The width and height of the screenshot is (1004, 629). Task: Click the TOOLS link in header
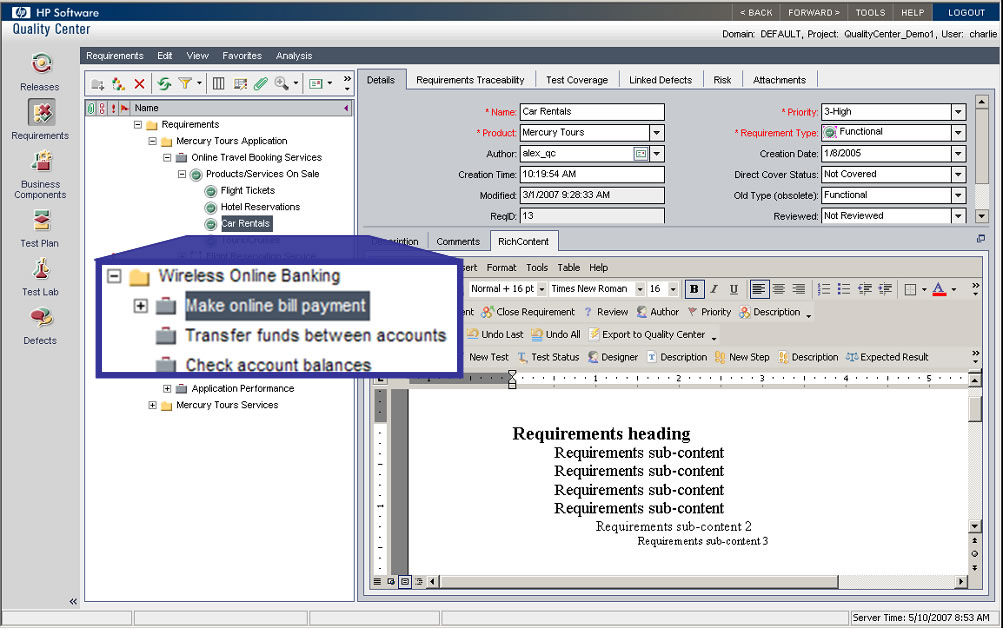tap(870, 12)
